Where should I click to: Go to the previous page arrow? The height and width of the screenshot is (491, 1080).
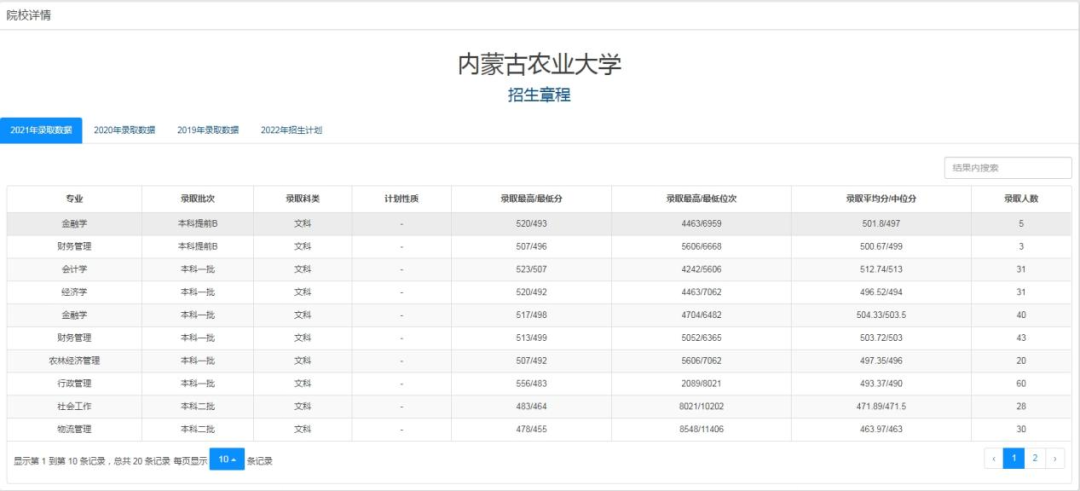(993, 458)
